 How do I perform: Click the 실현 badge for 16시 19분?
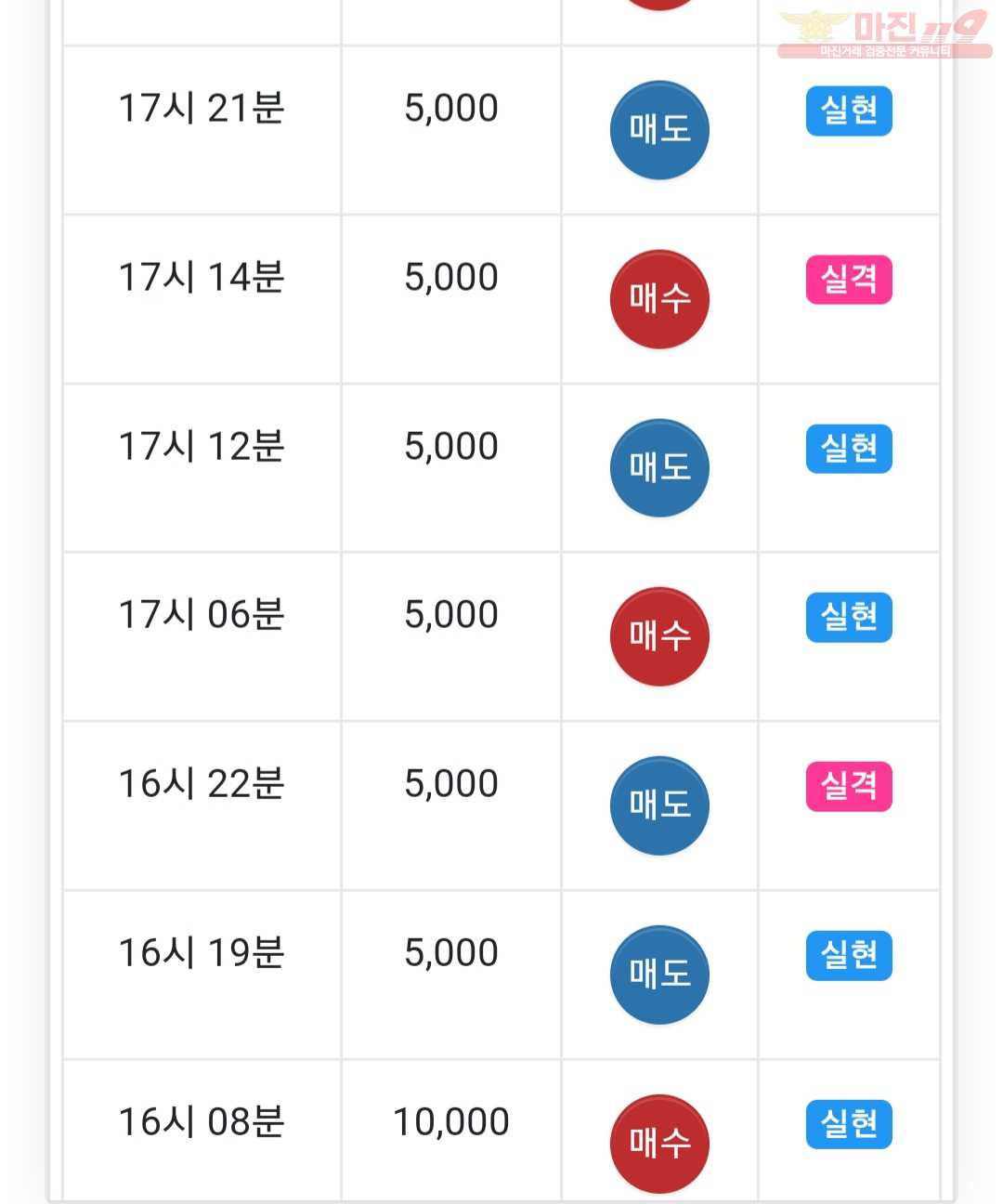(x=849, y=955)
